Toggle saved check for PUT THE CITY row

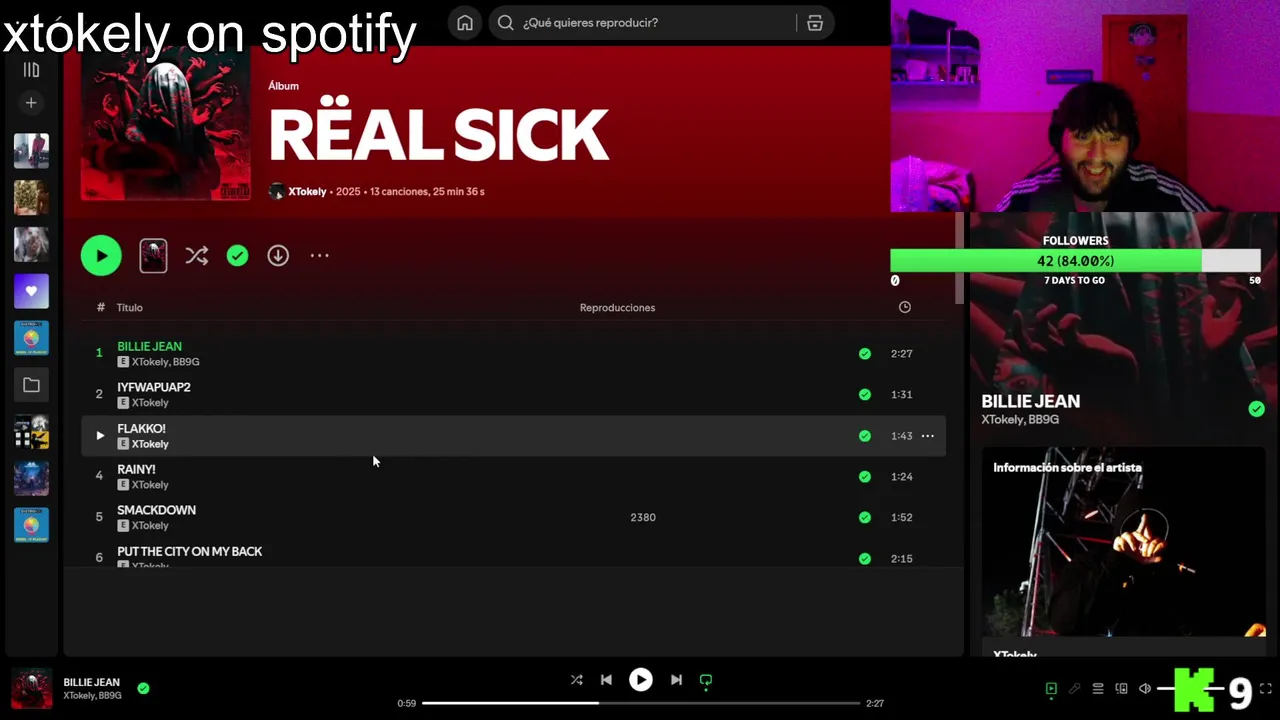pos(864,558)
